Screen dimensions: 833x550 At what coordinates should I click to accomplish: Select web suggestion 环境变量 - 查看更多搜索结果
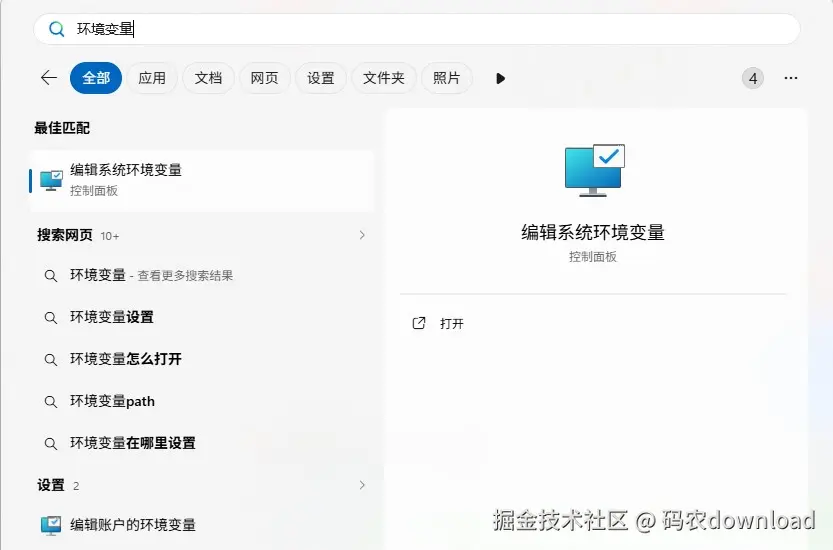pos(202,275)
